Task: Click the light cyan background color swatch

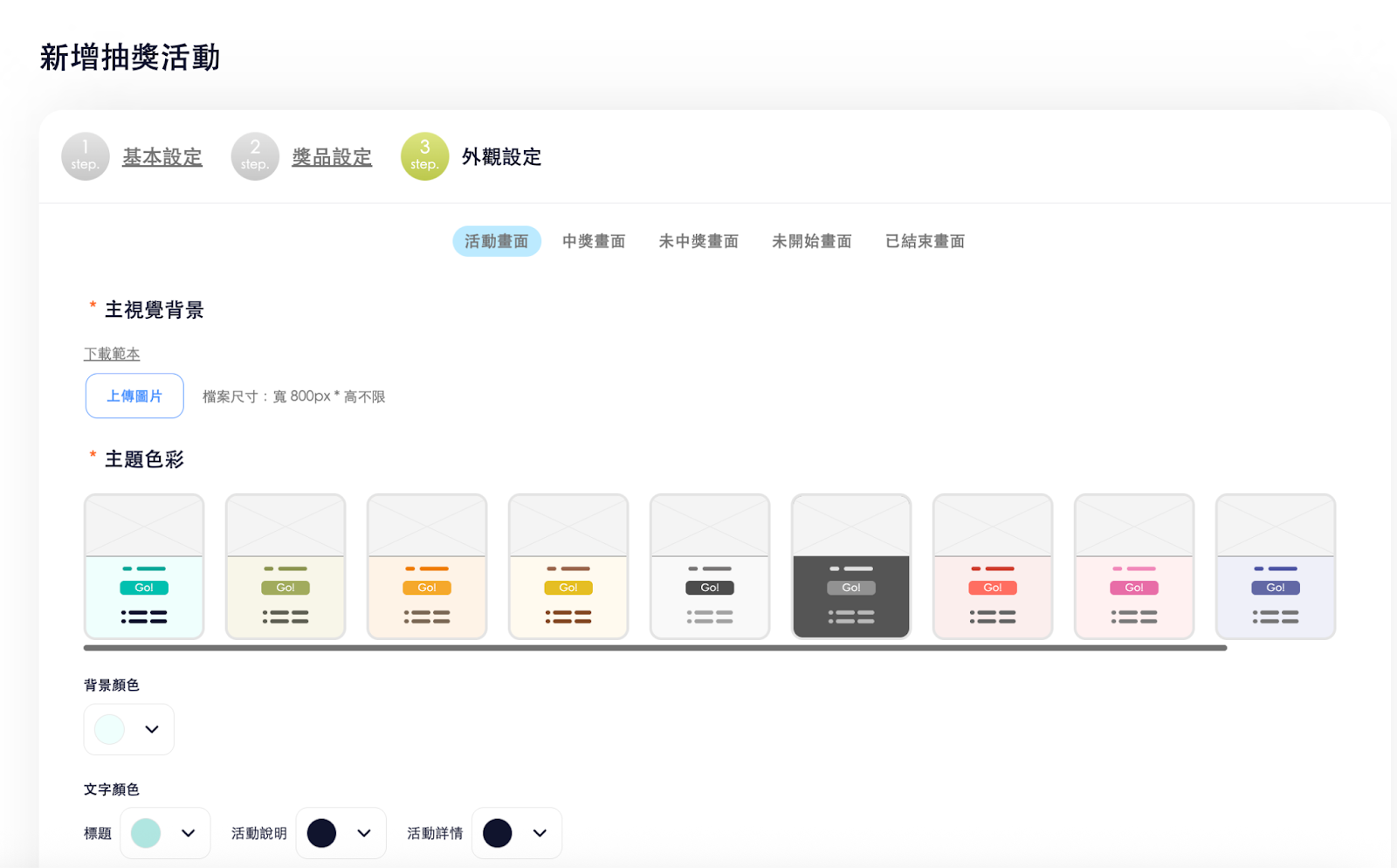Action: tap(110, 729)
